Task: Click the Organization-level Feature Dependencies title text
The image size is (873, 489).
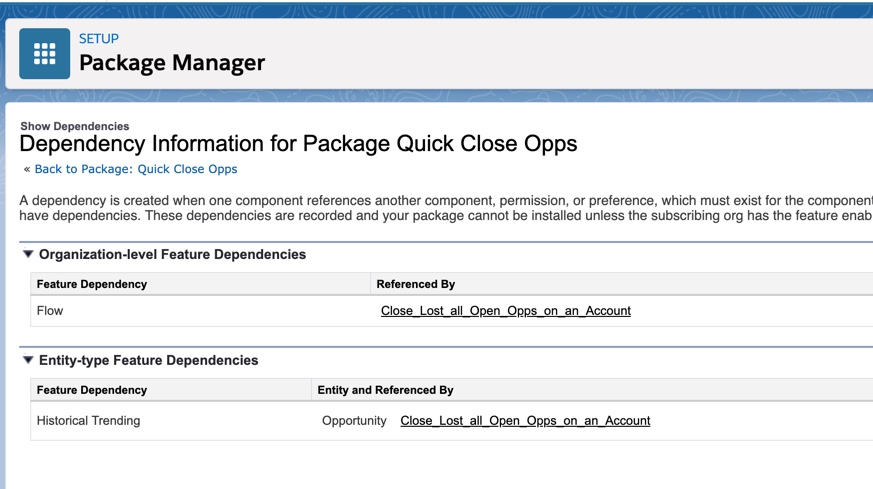Action: click(172, 255)
